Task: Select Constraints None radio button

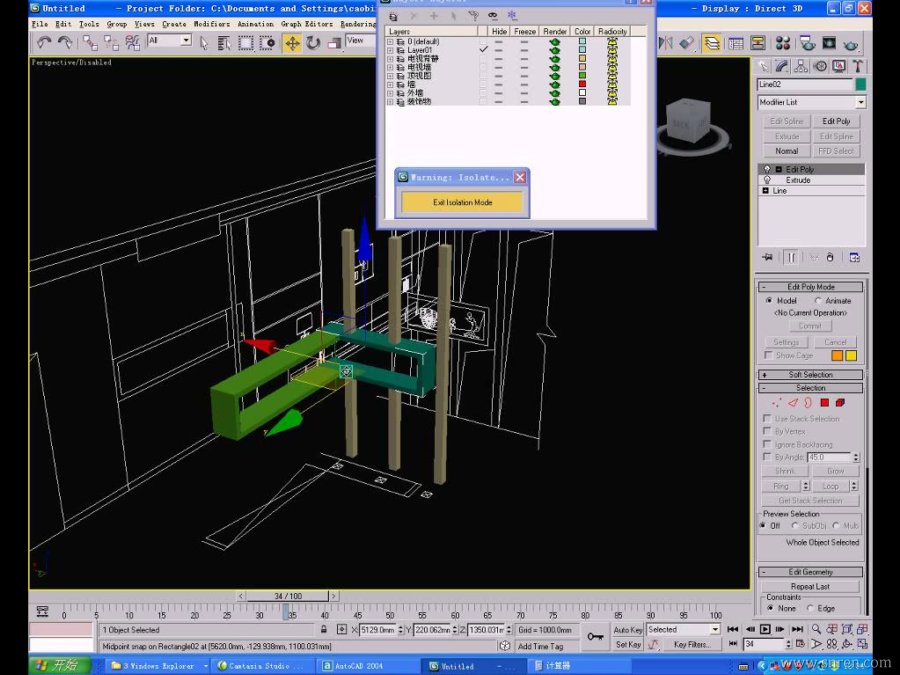Action: 770,608
